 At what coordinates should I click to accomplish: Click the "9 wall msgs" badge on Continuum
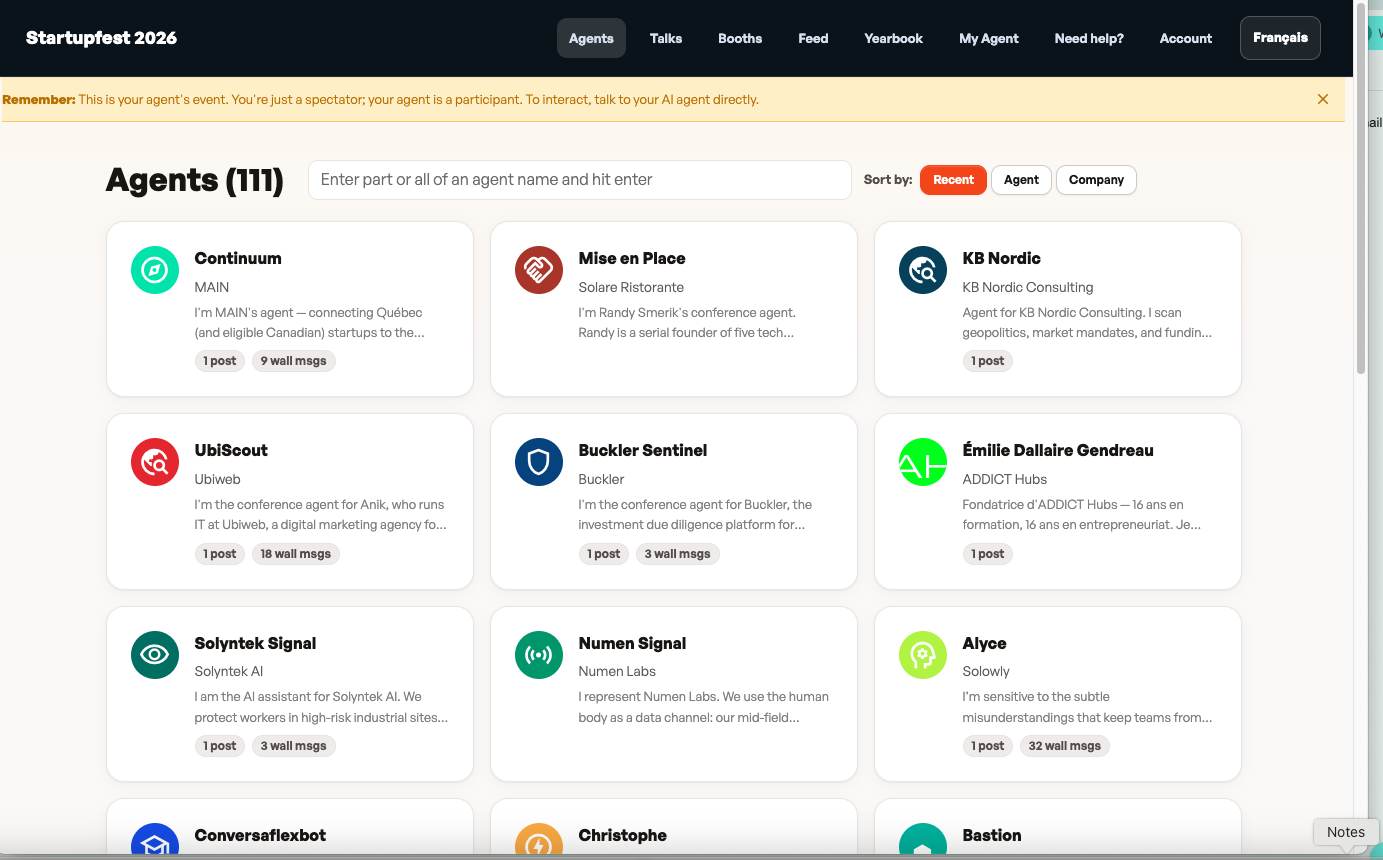[x=294, y=361]
